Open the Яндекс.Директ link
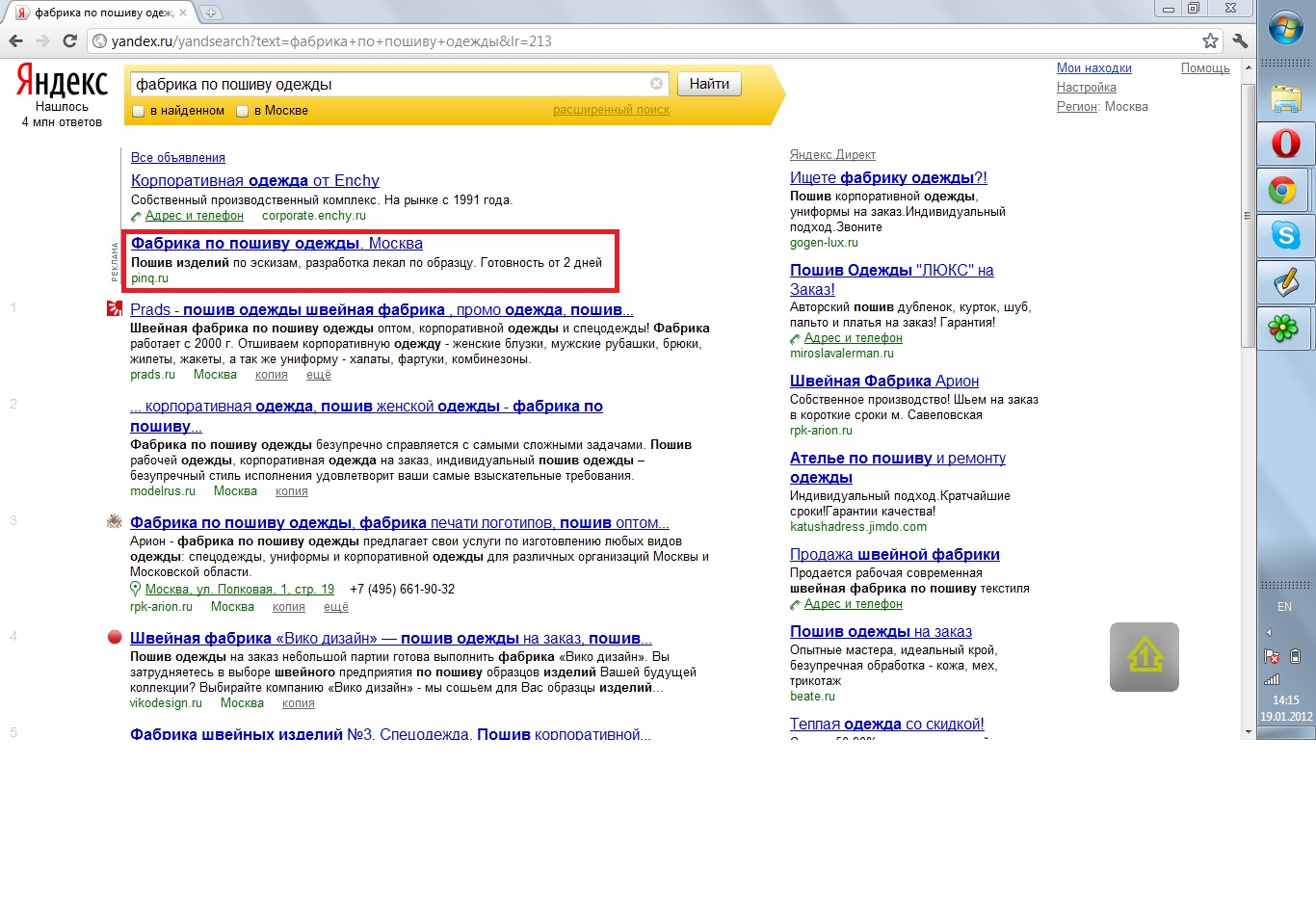The height and width of the screenshot is (923, 1316). 832,155
